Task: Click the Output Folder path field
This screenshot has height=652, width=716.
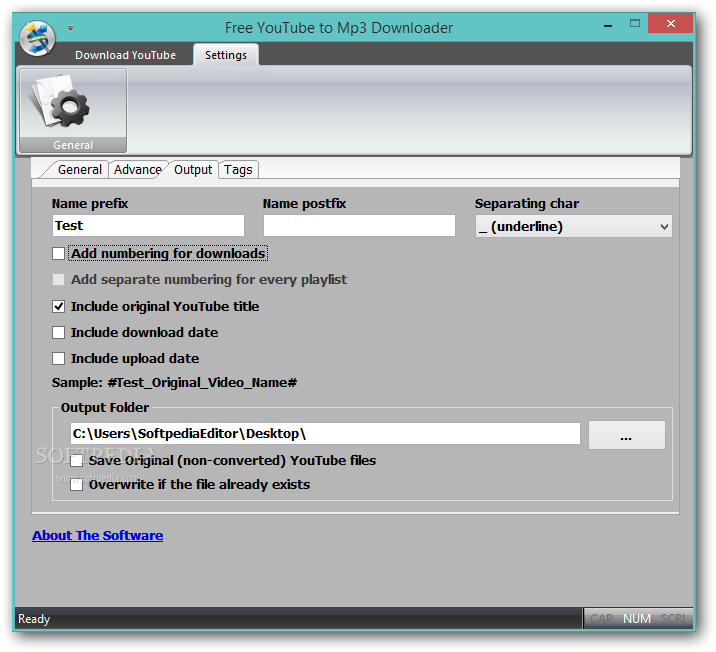Action: click(325, 434)
